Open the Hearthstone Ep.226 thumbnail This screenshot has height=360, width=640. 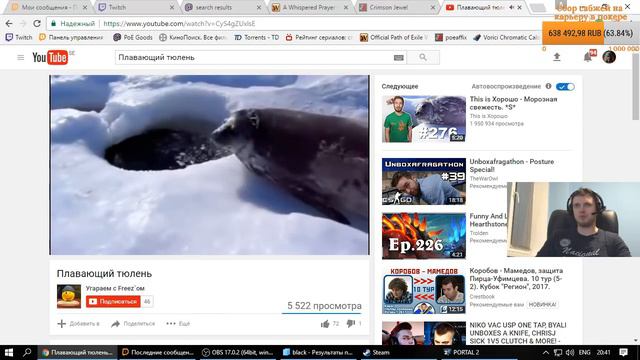tap(424, 236)
